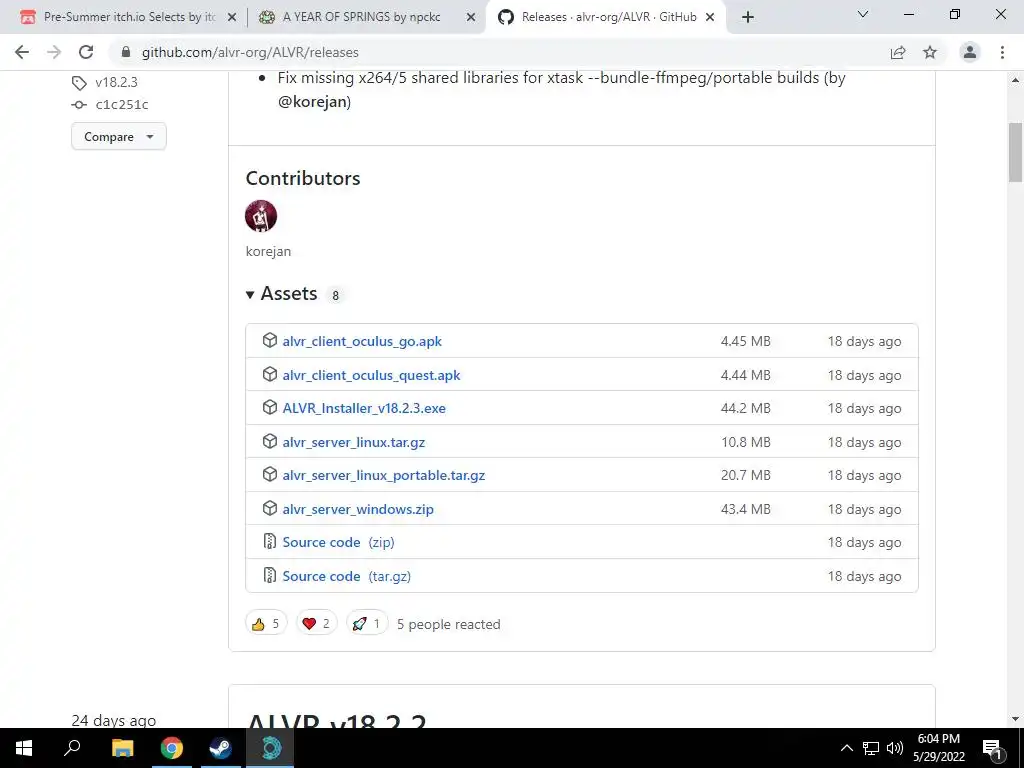
Task: Open the notification center icon
Action: click(992, 748)
